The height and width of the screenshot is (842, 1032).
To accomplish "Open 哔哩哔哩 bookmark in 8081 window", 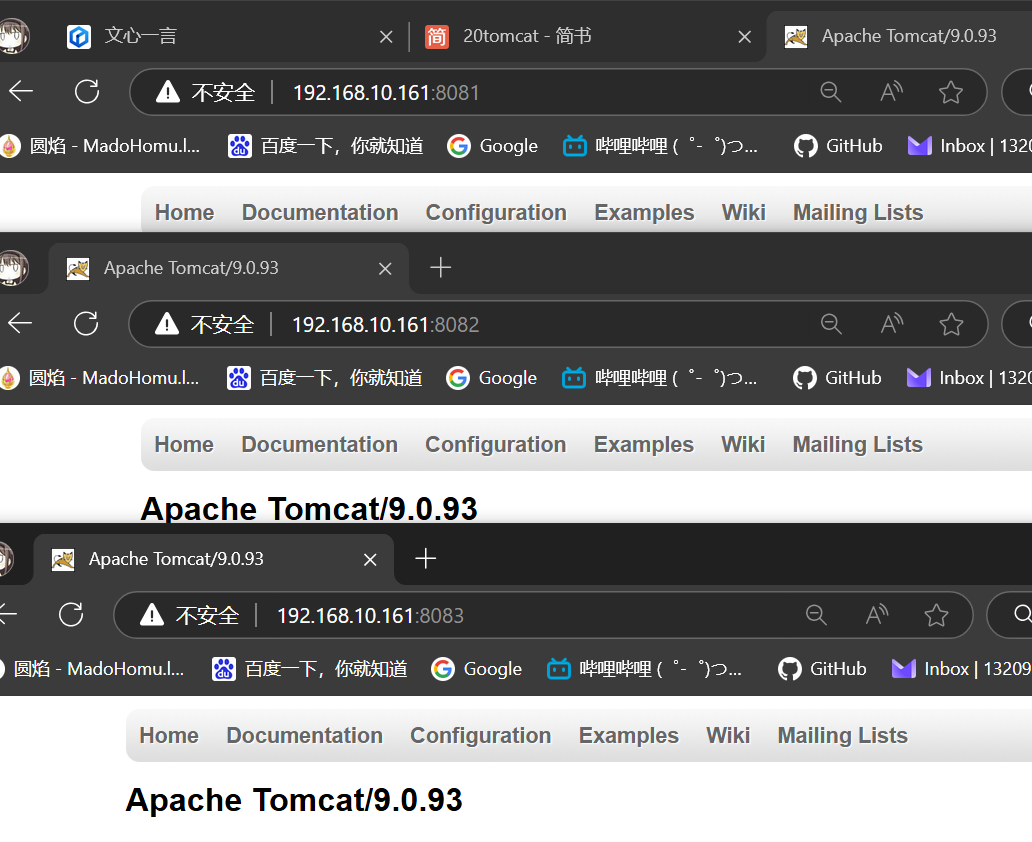I will 660,145.
